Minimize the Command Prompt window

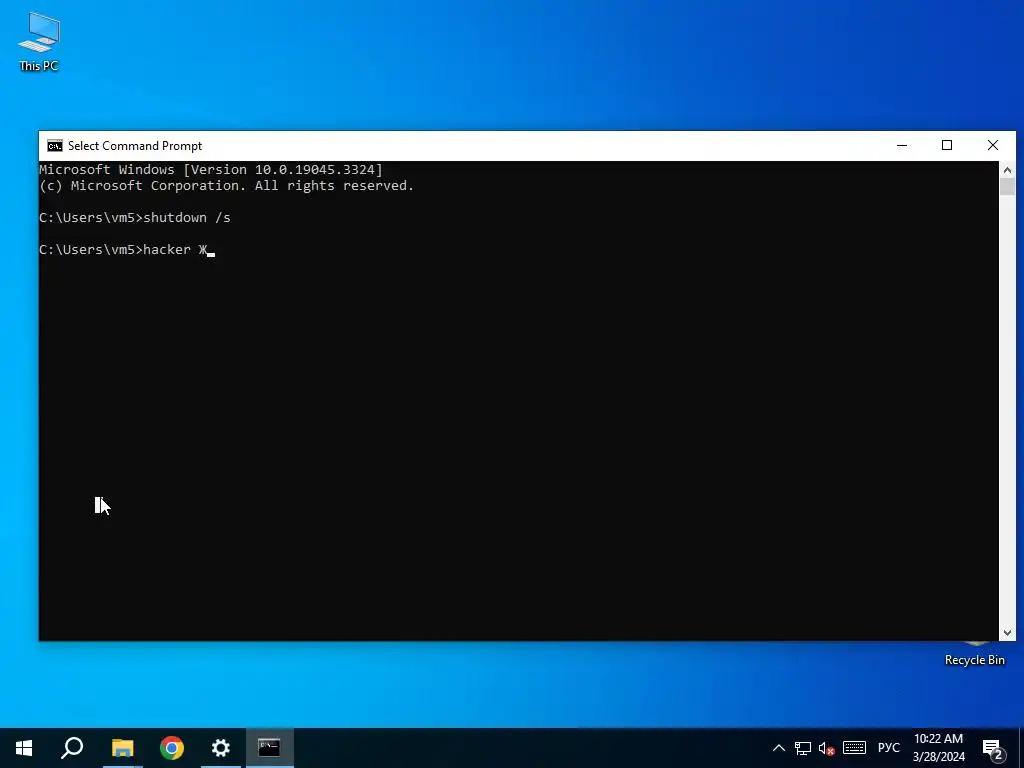tap(902, 145)
